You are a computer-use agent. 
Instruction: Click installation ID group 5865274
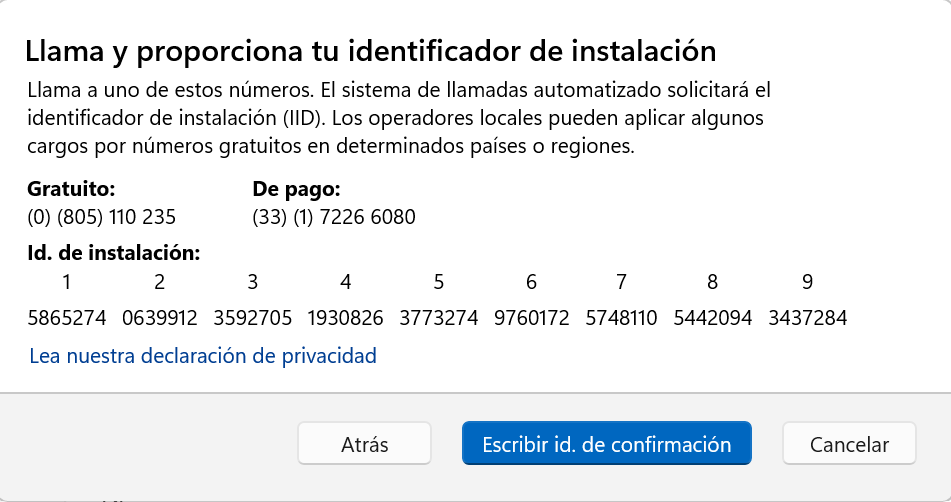click(x=67, y=318)
